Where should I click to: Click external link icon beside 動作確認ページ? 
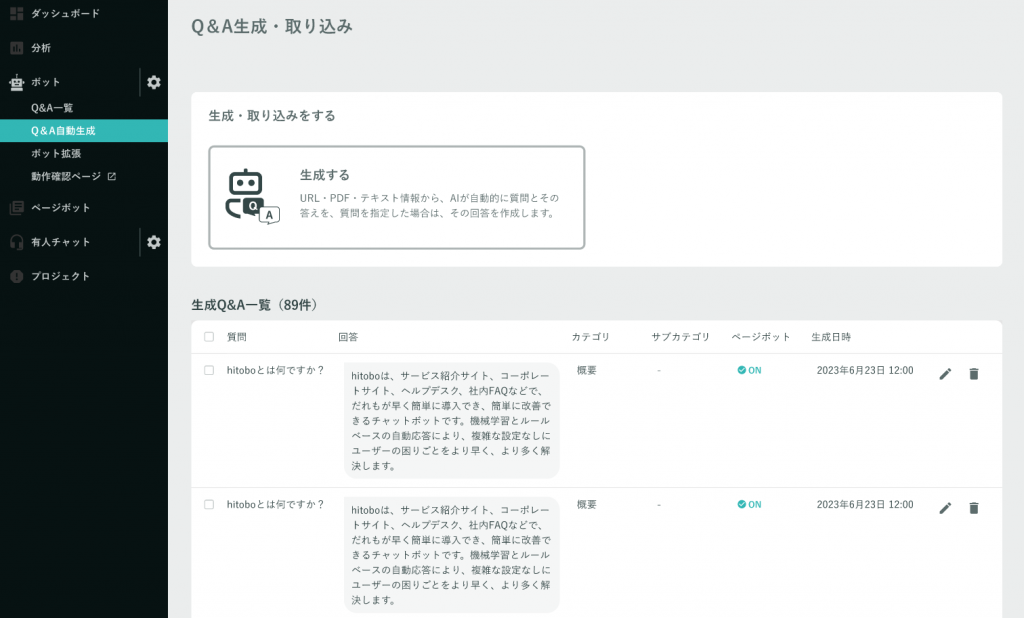coord(112,176)
